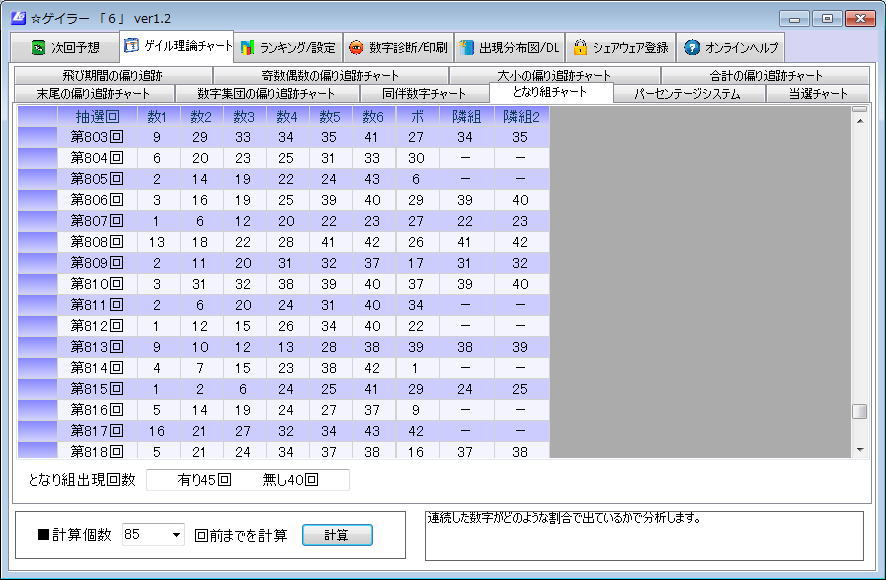This screenshot has height=580, width=886.
Task: Click the vertical scrollbar thumb
Action: point(860,411)
